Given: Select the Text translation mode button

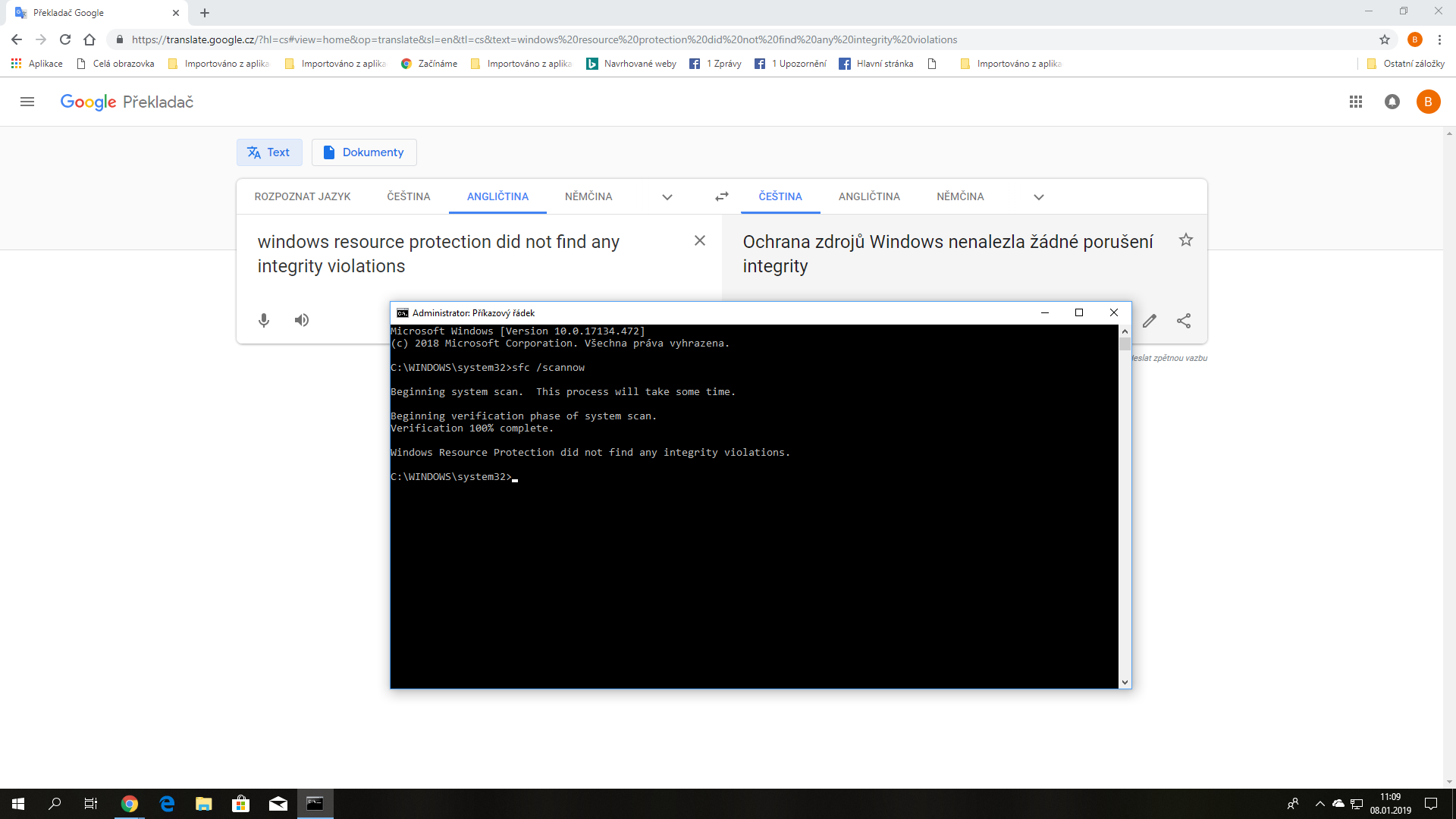Looking at the screenshot, I should click(x=269, y=152).
